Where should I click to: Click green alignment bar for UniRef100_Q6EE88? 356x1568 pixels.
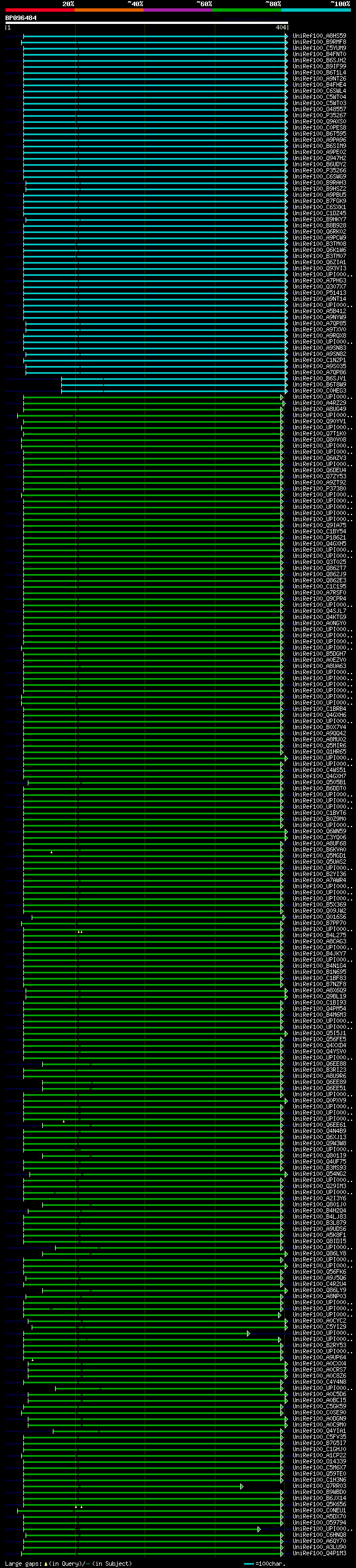click(x=162, y=1064)
